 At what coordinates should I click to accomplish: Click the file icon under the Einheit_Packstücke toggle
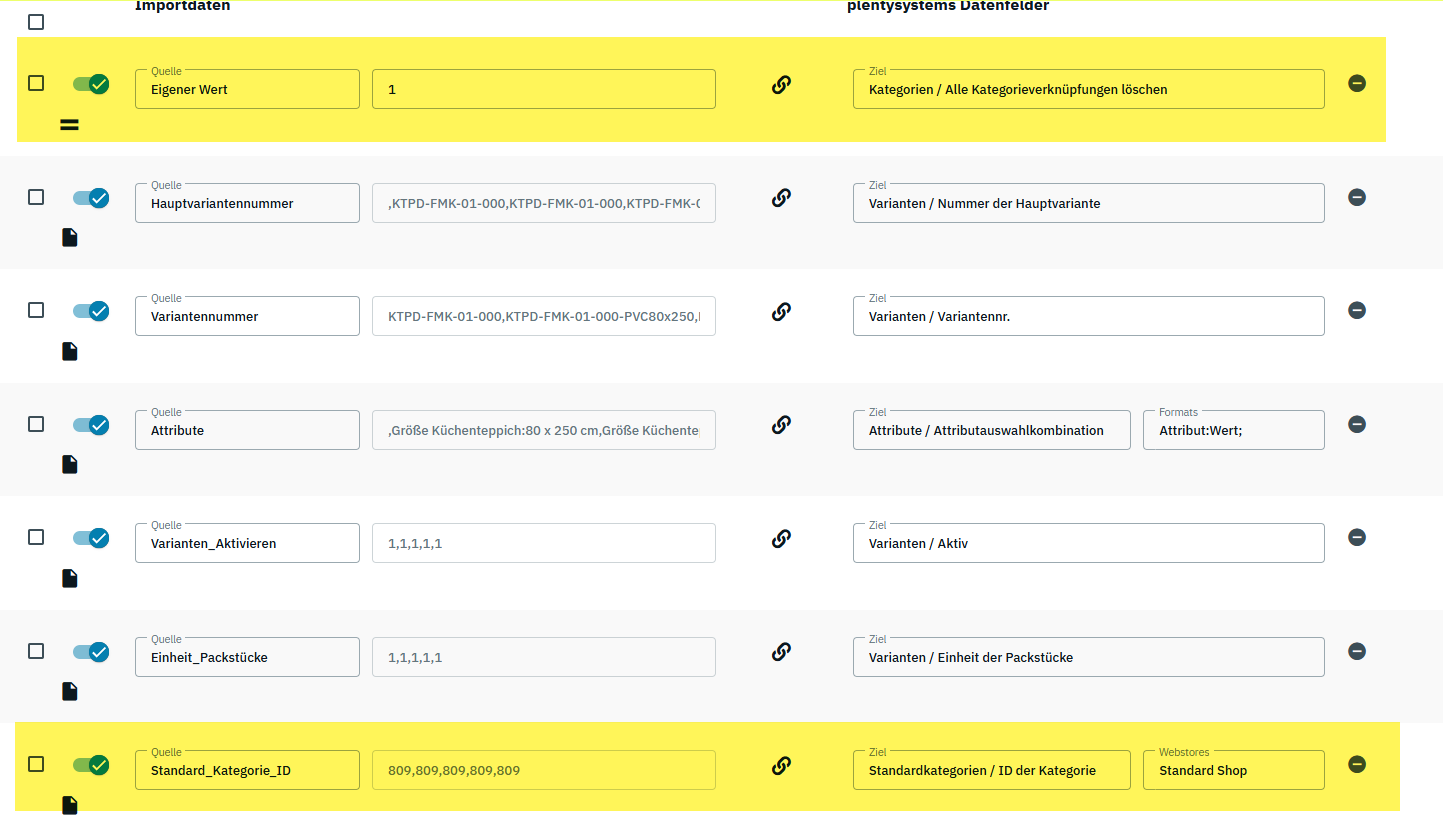[x=69, y=691]
